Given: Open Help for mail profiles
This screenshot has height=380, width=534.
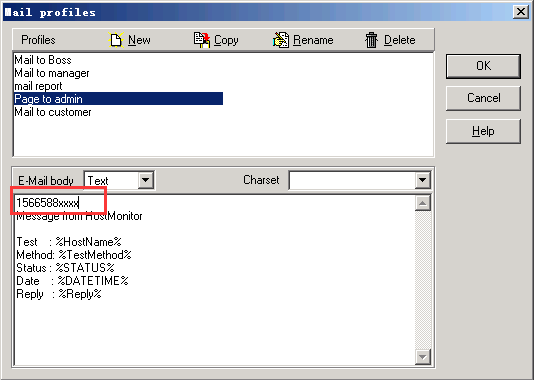Looking at the screenshot, I should (483, 131).
